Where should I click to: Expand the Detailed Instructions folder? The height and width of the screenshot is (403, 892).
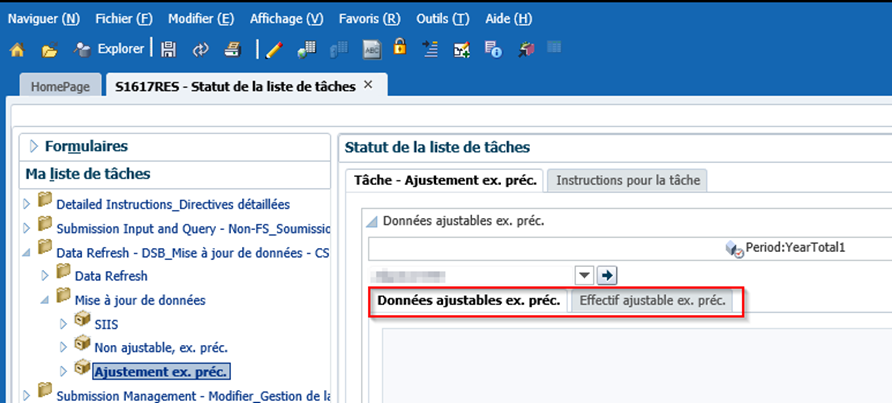tap(27, 204)
